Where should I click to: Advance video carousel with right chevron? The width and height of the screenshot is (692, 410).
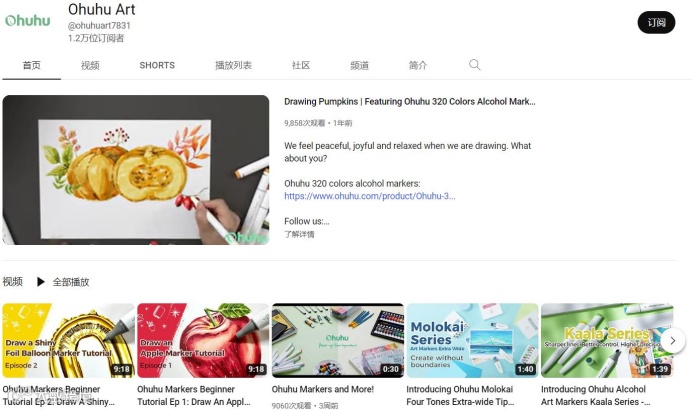pyautogui.click(x=672, y=340)
